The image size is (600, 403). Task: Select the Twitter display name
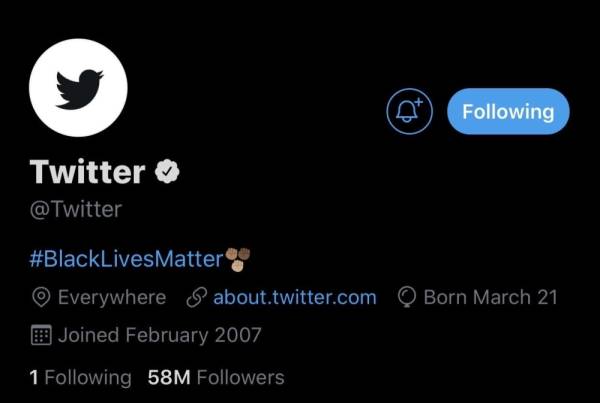coord(87,172)
